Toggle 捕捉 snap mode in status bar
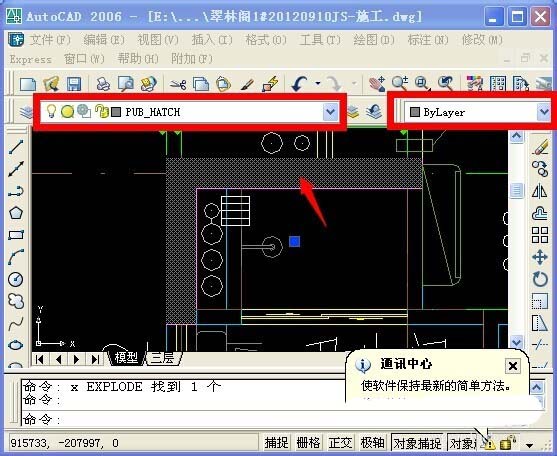 pos(276,443)
